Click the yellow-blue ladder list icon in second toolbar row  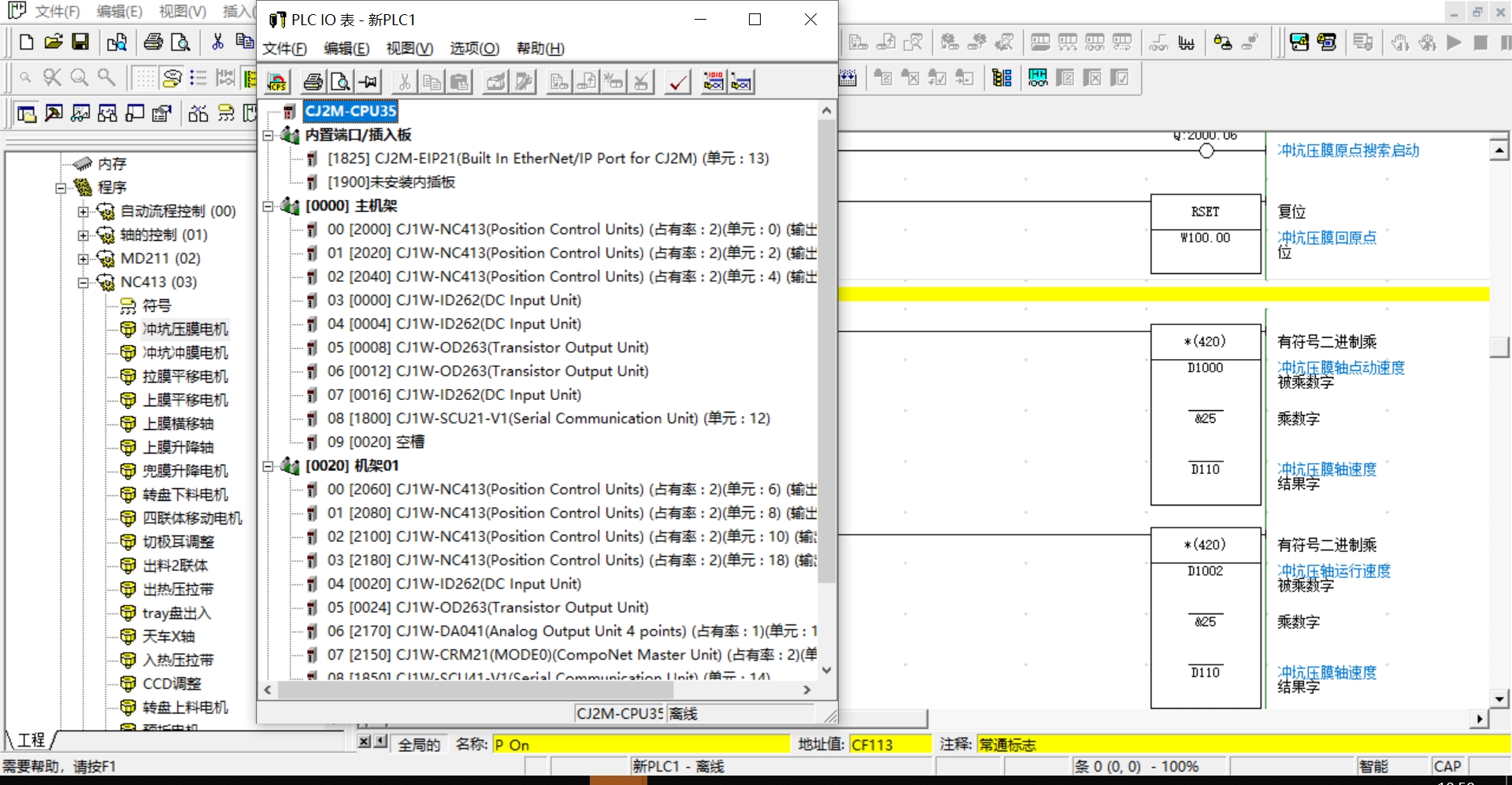[1002, 77]
